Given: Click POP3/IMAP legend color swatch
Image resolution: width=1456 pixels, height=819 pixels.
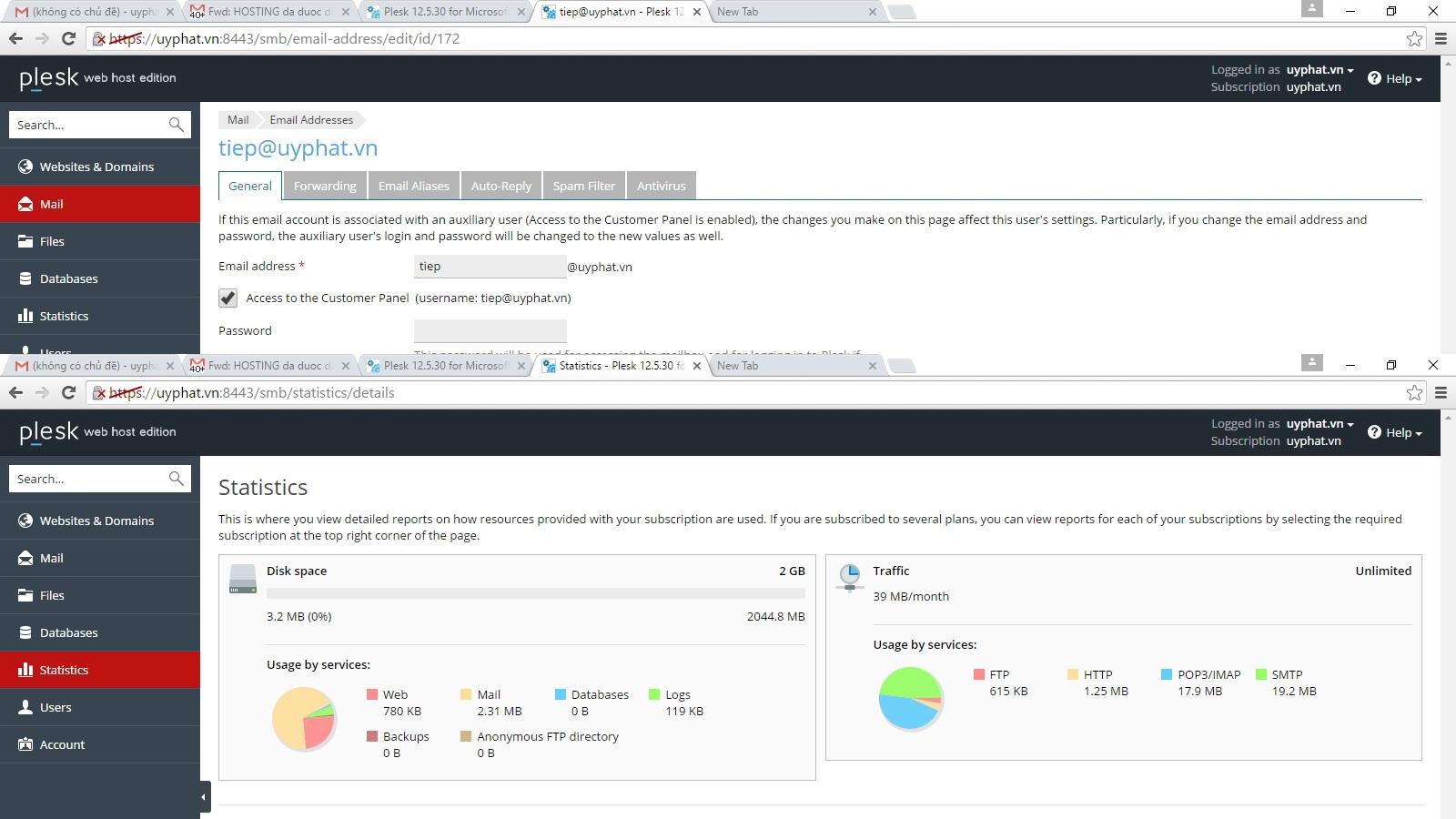Looking at the screenshot, I should [x=1167, y=674].
